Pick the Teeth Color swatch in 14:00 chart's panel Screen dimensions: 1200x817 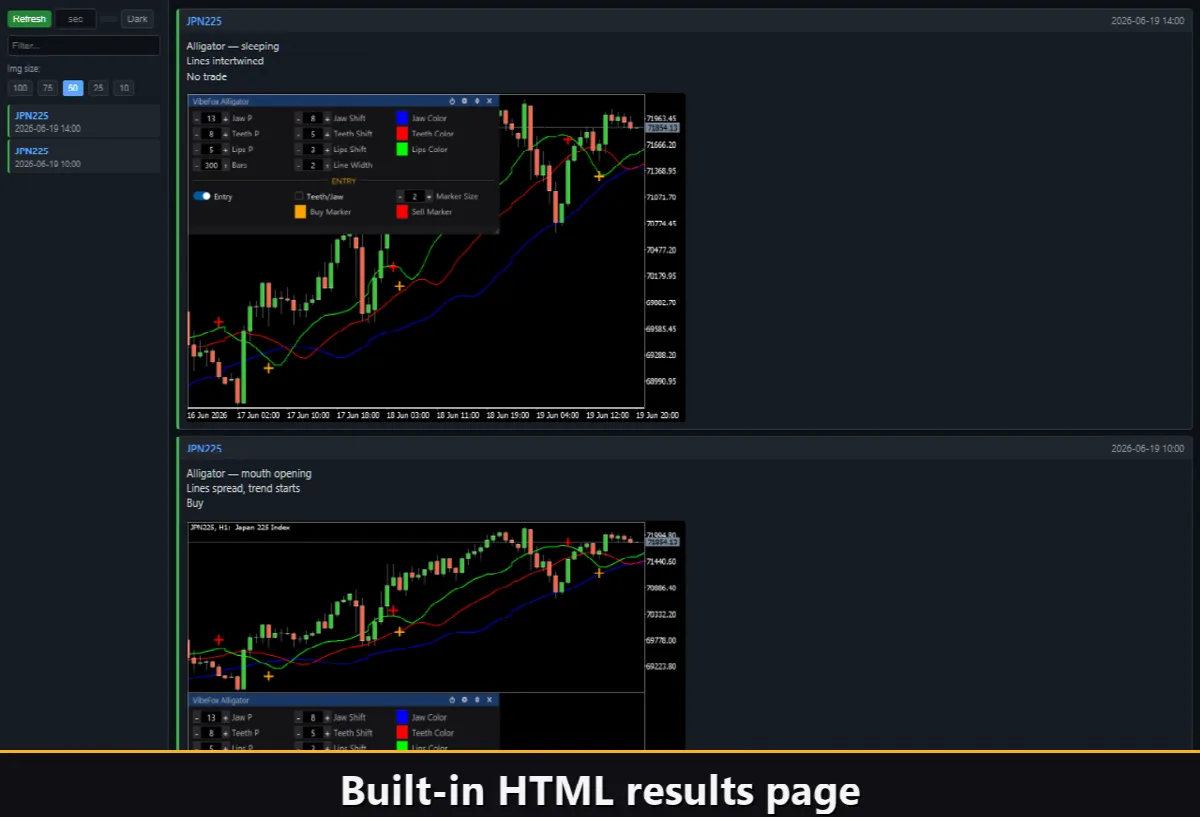pos(402,134)
